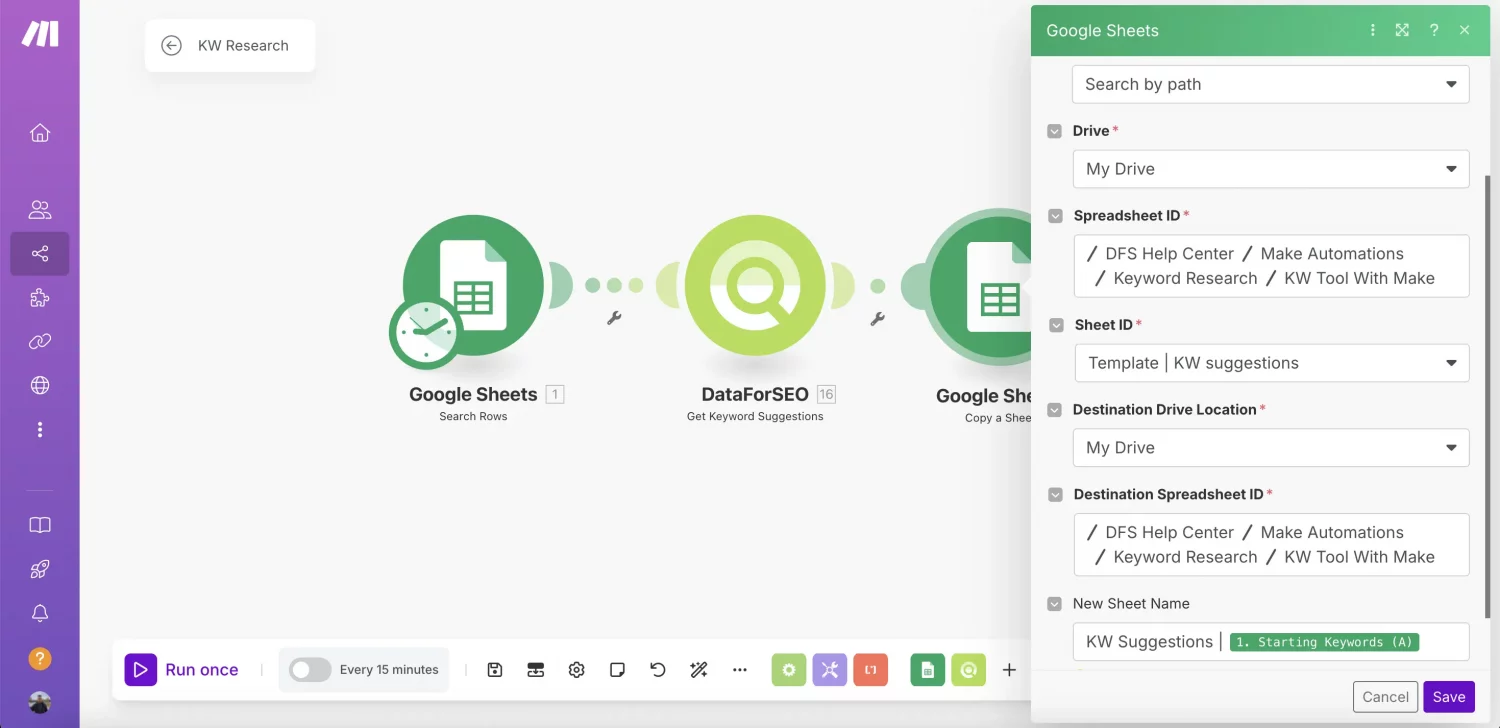The image size is (1500, 728).
Task: Open the schedule clock on first module
Action: pyautogui.click(x=426, y=333)
